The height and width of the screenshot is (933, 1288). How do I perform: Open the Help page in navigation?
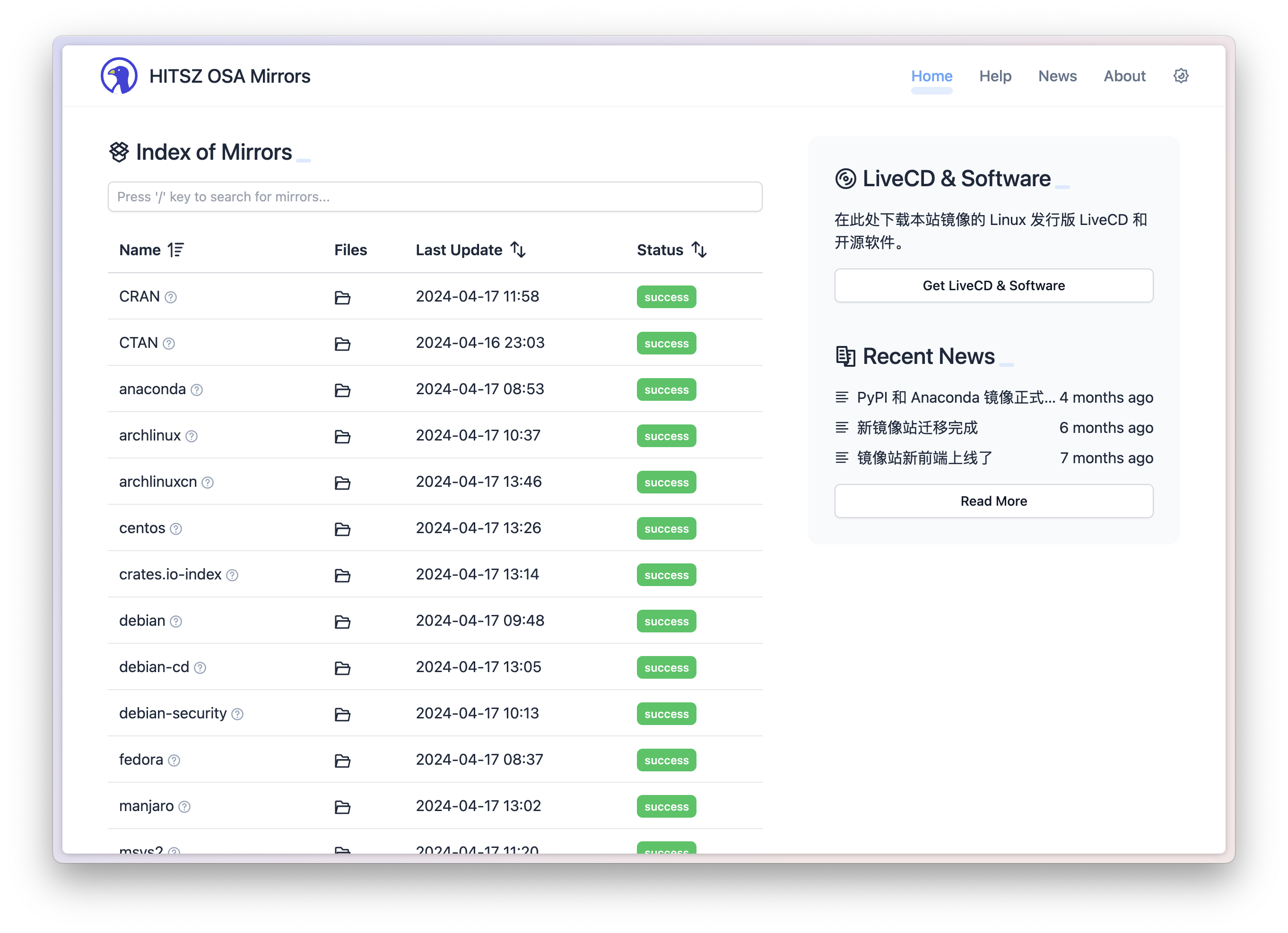995,76
